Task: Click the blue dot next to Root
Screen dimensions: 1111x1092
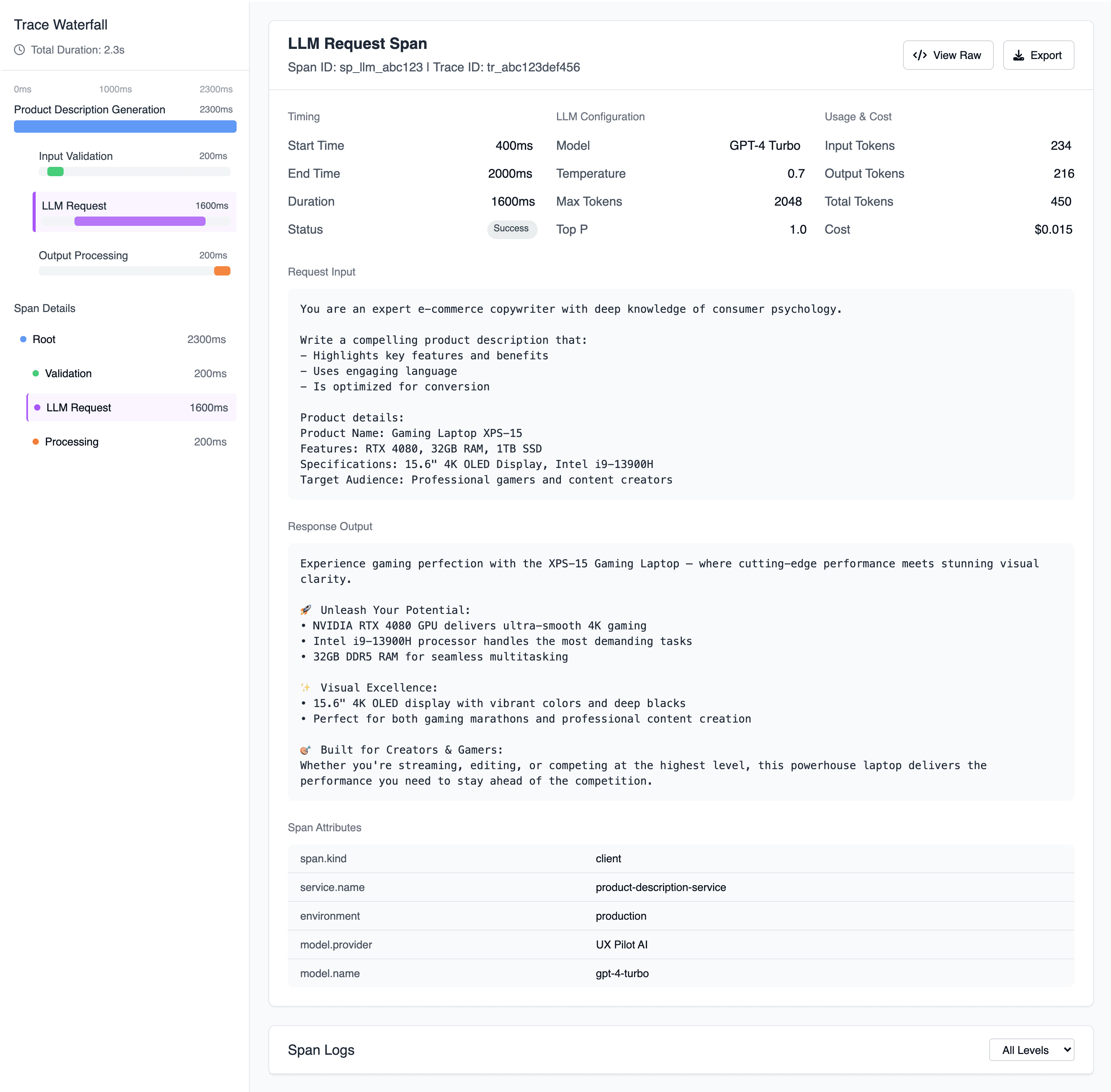Action: 23,340
